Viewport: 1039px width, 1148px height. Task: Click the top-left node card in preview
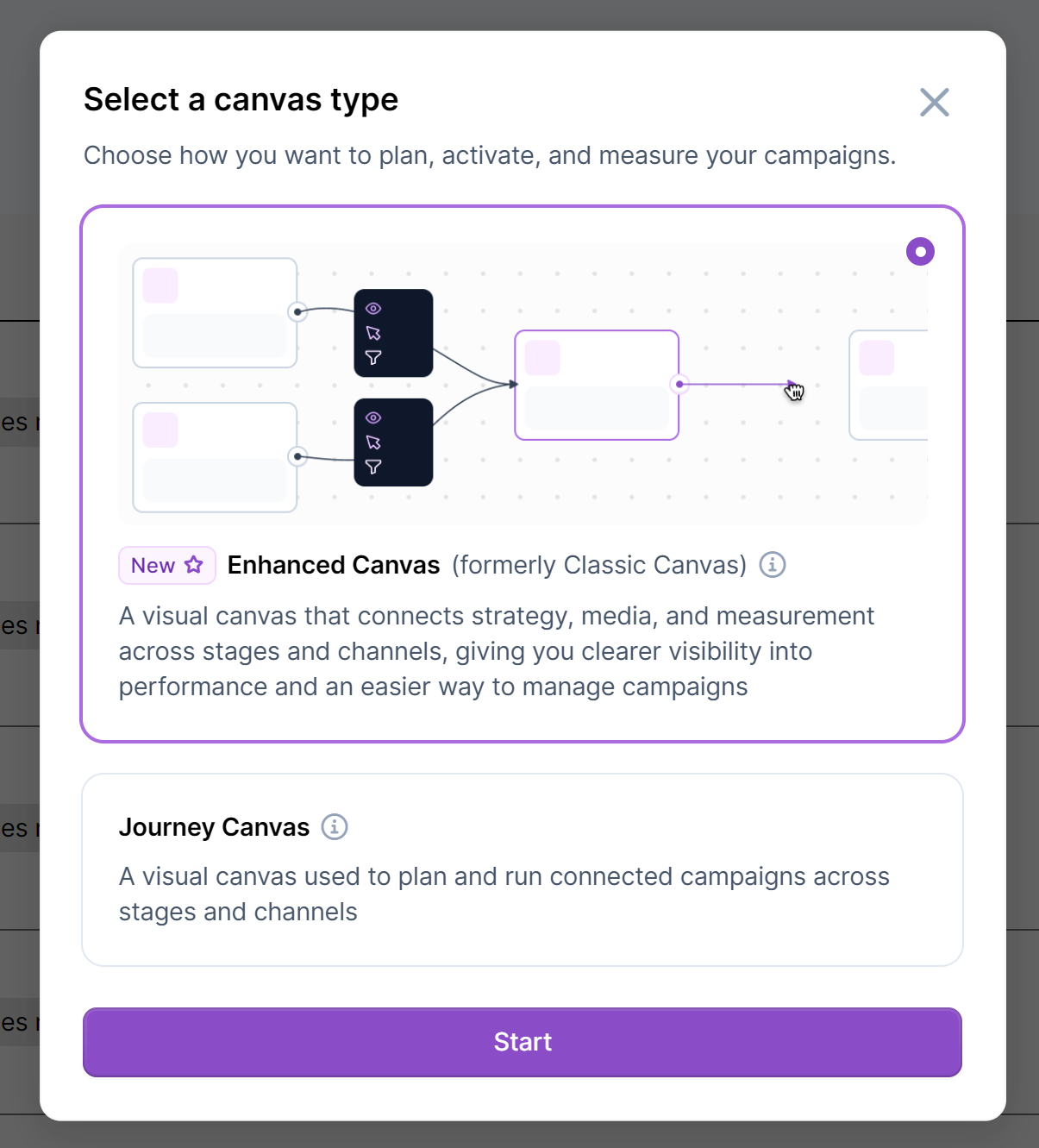pyautogui.click(x=215, y=313)
